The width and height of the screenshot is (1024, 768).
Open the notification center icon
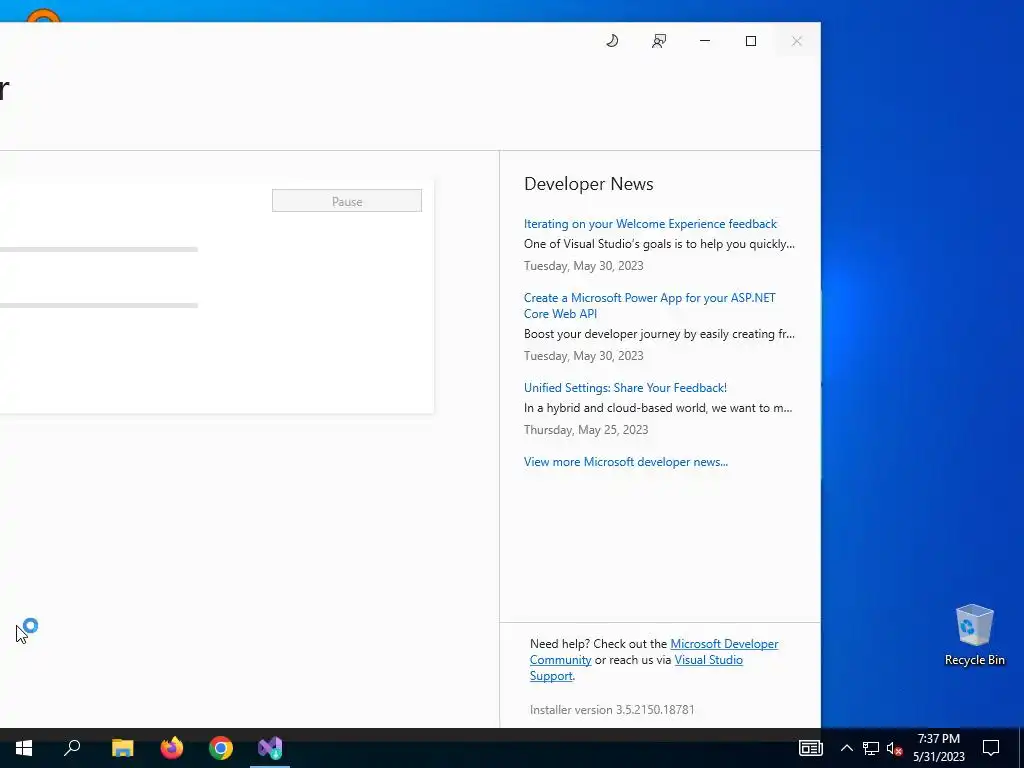pyautogui.click(x=991, y=748)
